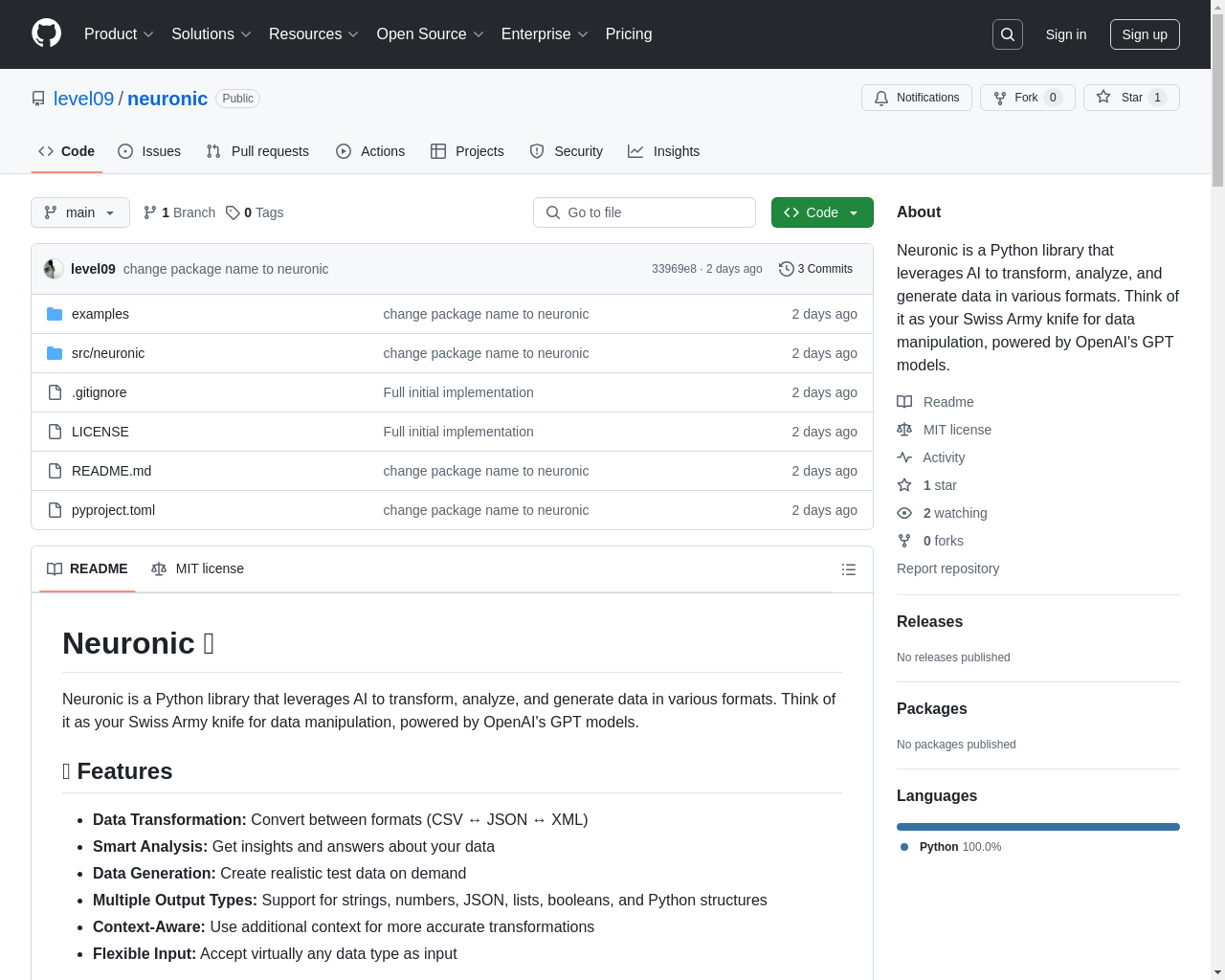Click commit hash 33969e8

(674, 269)
